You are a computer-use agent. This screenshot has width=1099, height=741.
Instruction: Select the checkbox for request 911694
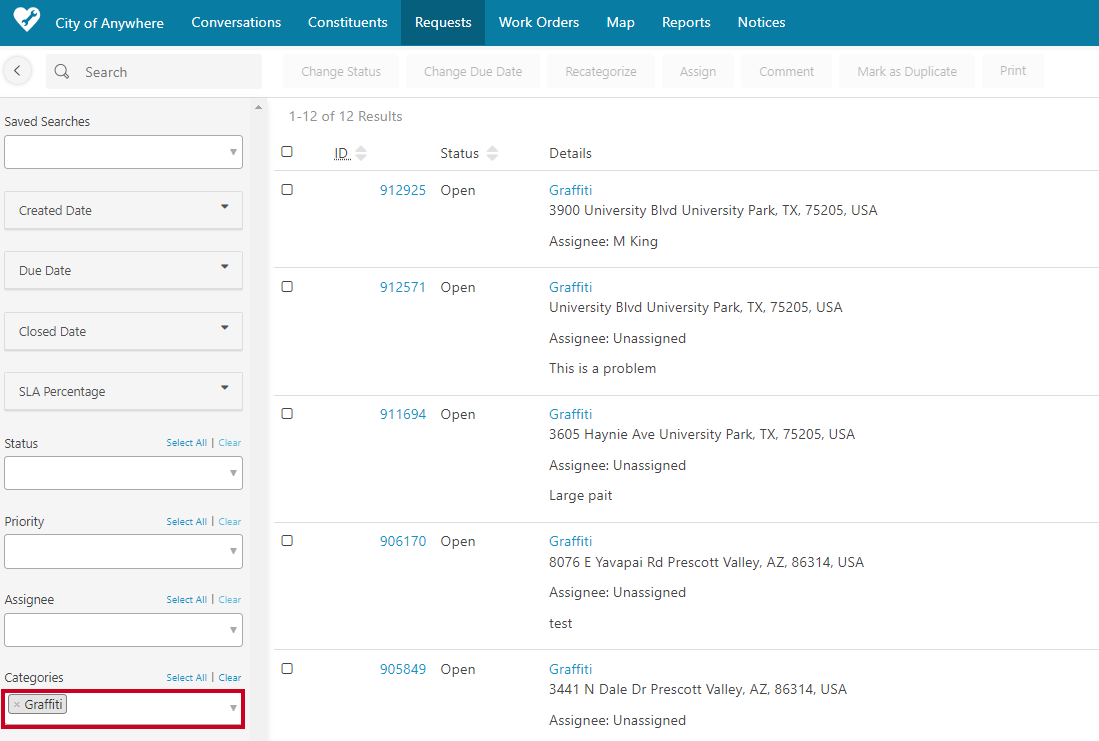287,414
